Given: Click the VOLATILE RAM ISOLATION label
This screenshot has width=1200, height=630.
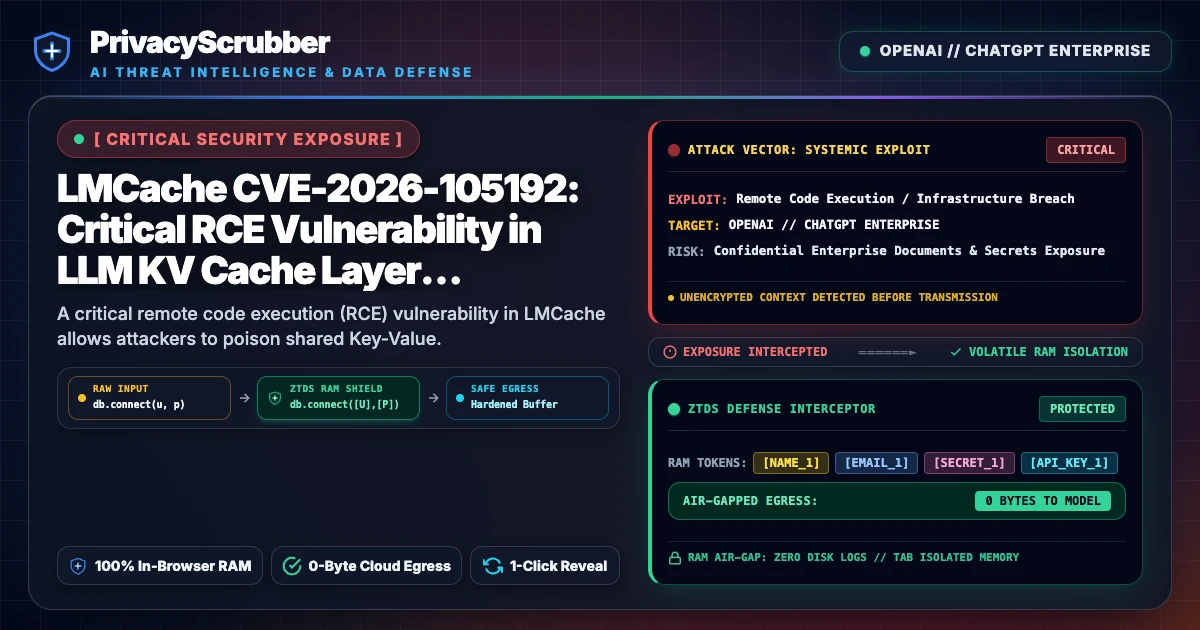Looking at the screenshot, I should [x=1048, y=352].
